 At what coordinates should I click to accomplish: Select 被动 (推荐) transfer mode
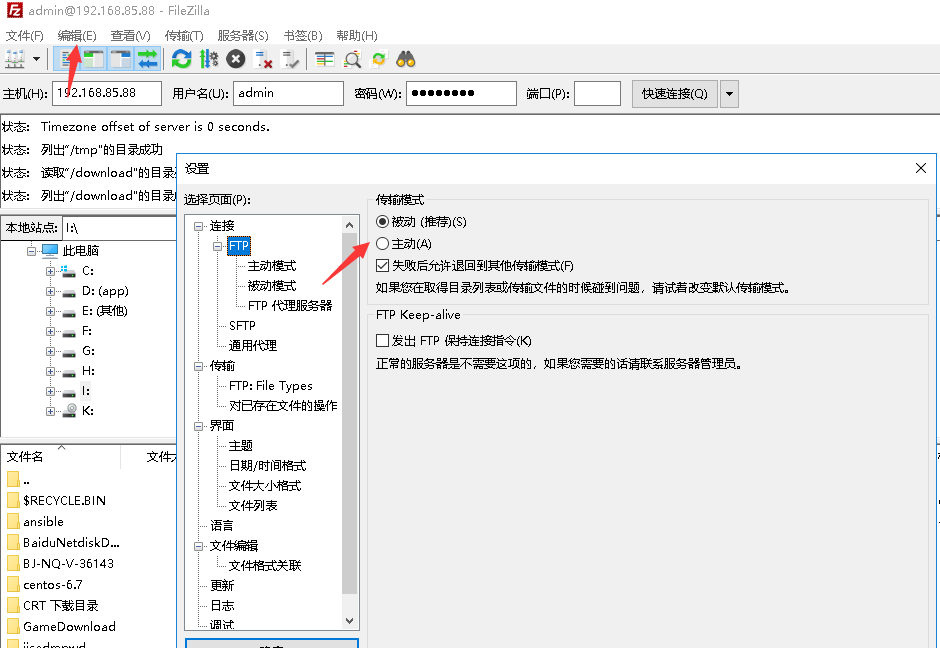click(x=382, y=222)
